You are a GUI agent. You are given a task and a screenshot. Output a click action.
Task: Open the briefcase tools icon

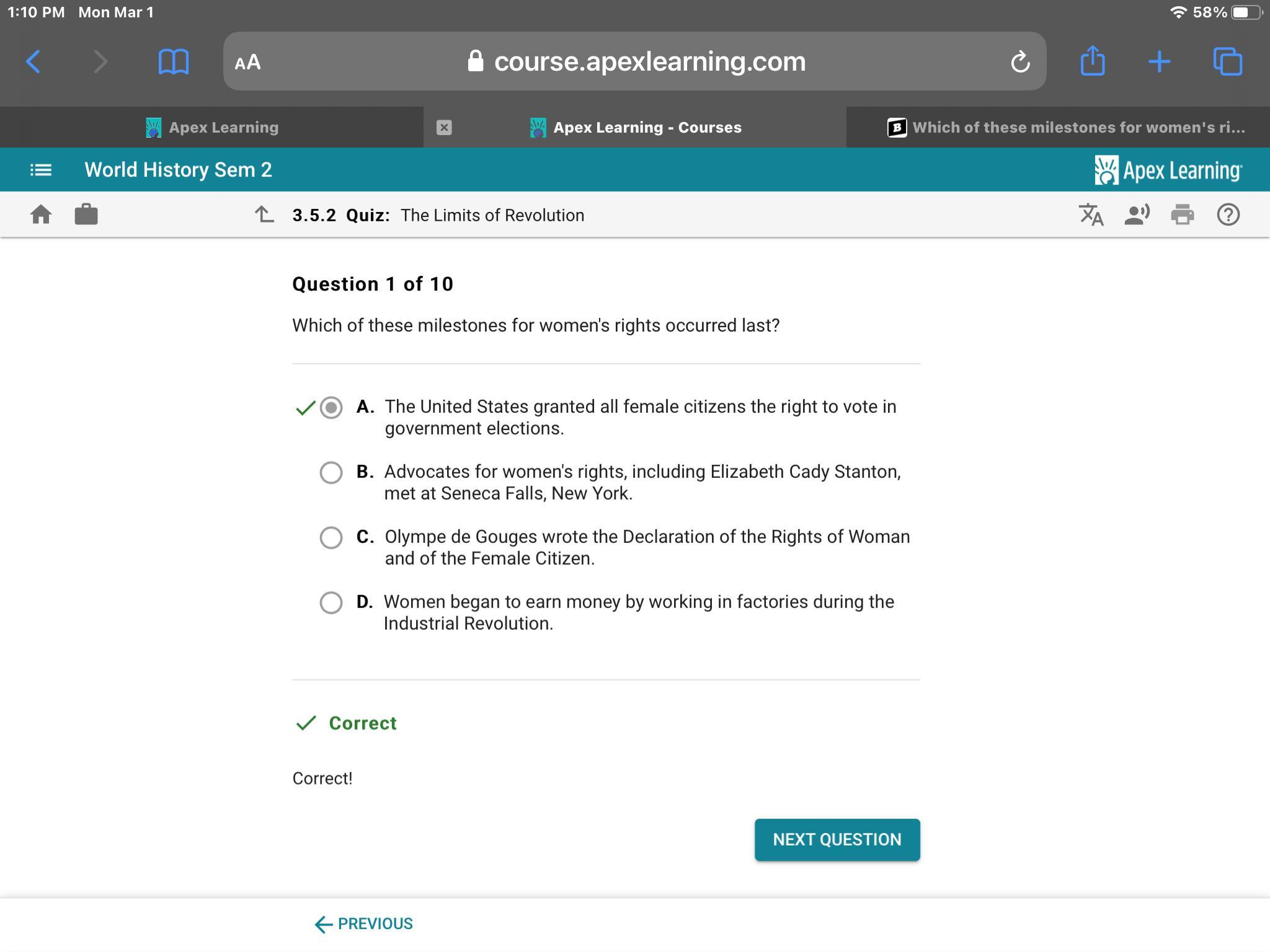pos(86,214)
